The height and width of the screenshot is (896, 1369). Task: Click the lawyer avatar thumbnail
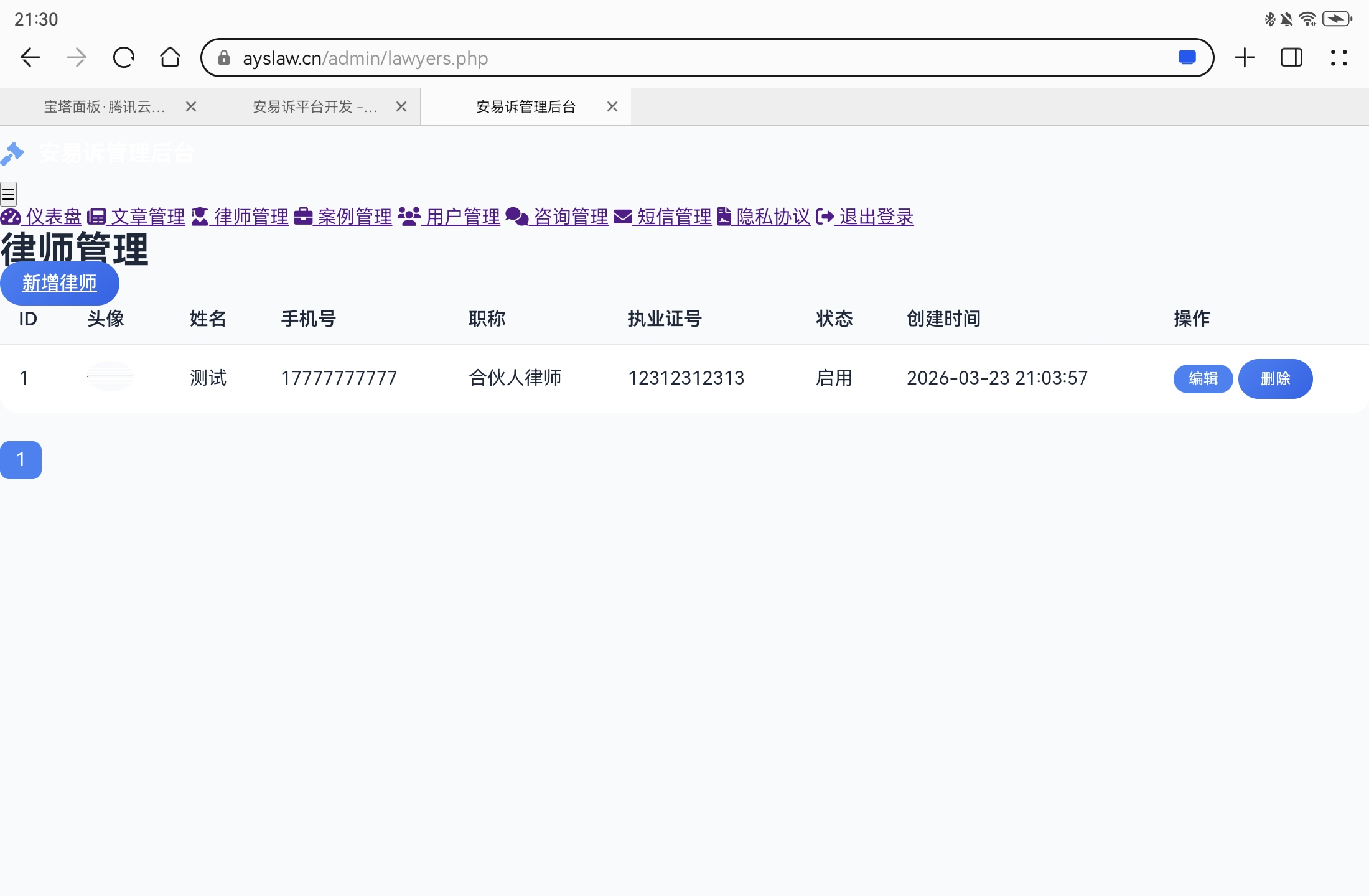click(x=111, y=376)
